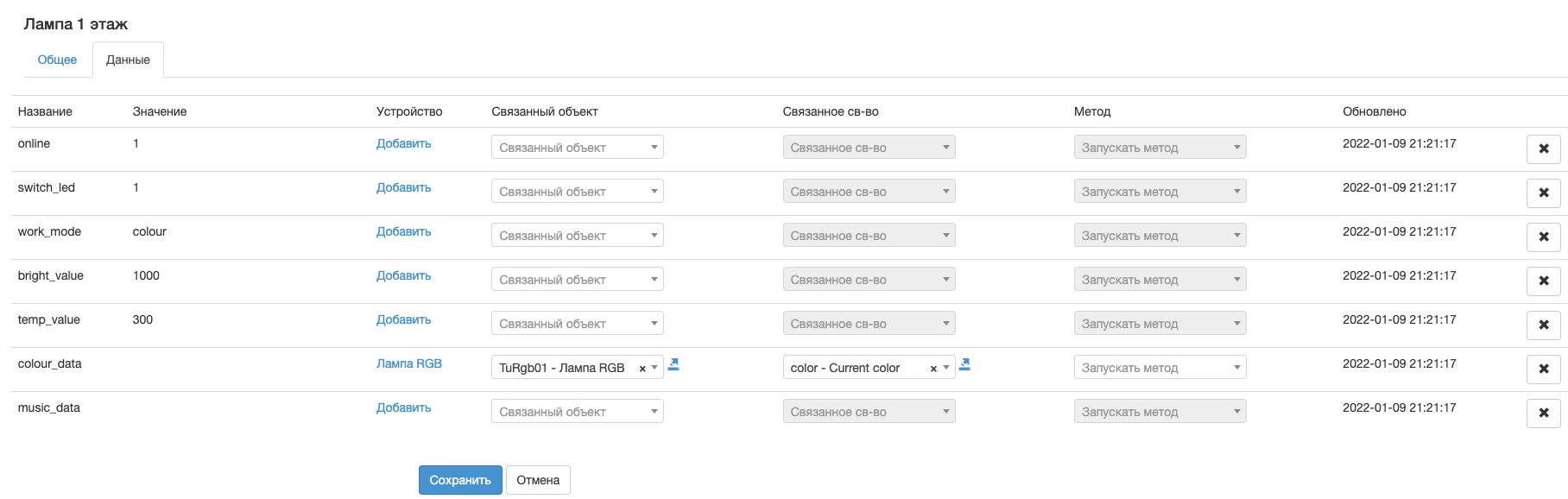Remove the music_data row with X
The height and width of the screenshot is (499, 1568).
point(1543,413)
